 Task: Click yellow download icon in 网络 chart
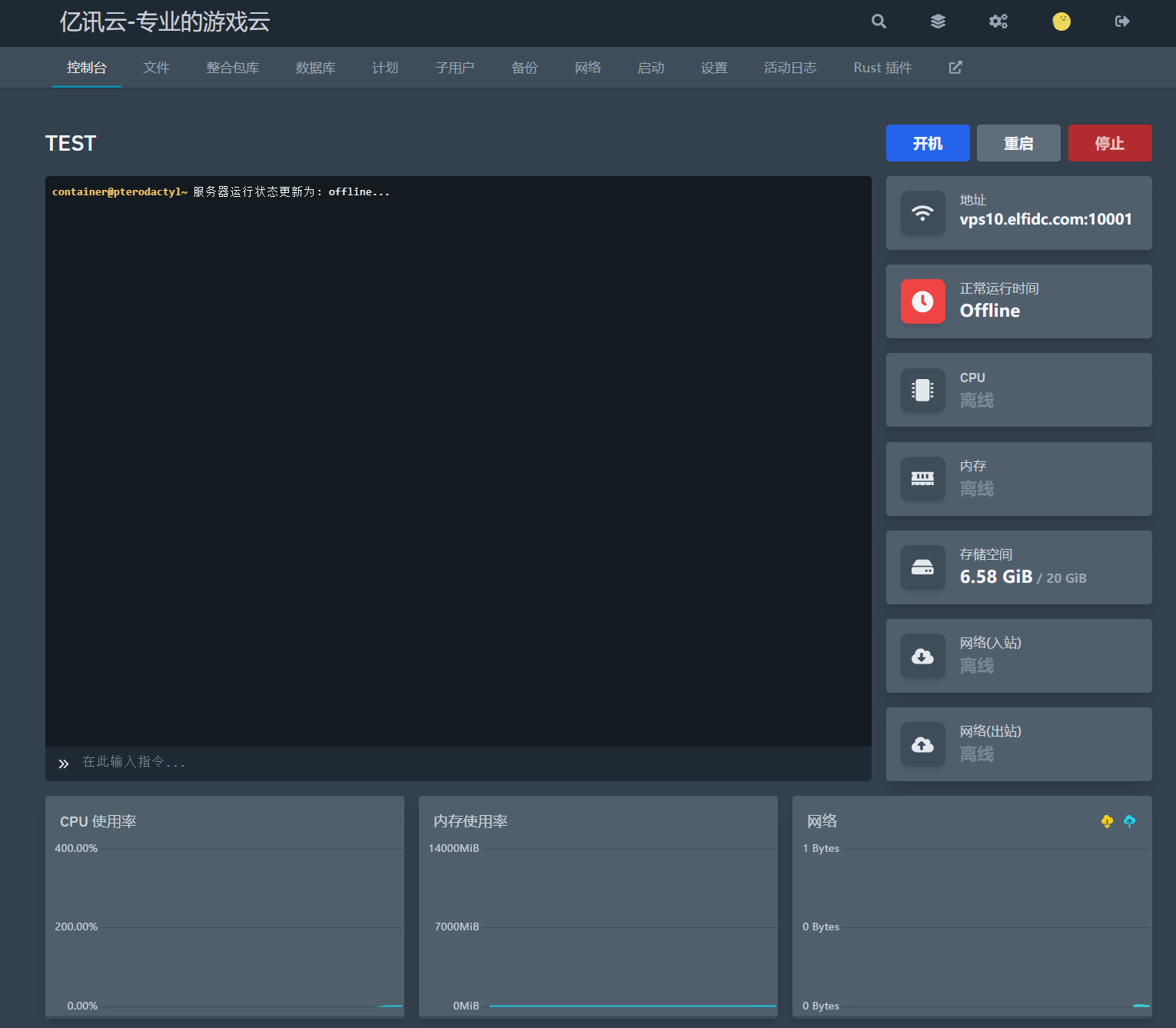(x=1107, y=821)
